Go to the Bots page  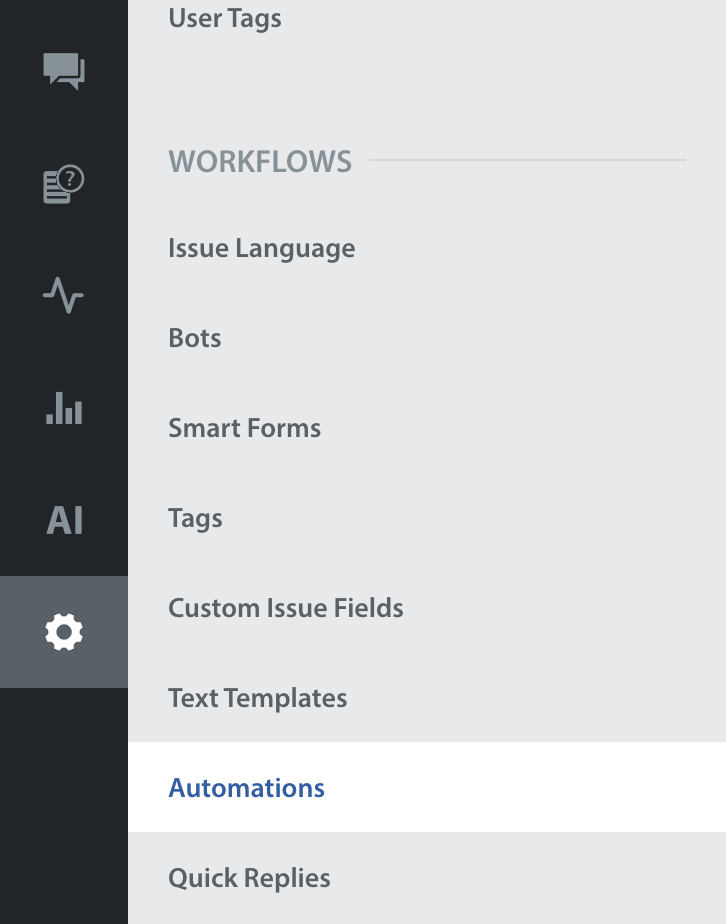pyautogui.click(x=195, y=338)
